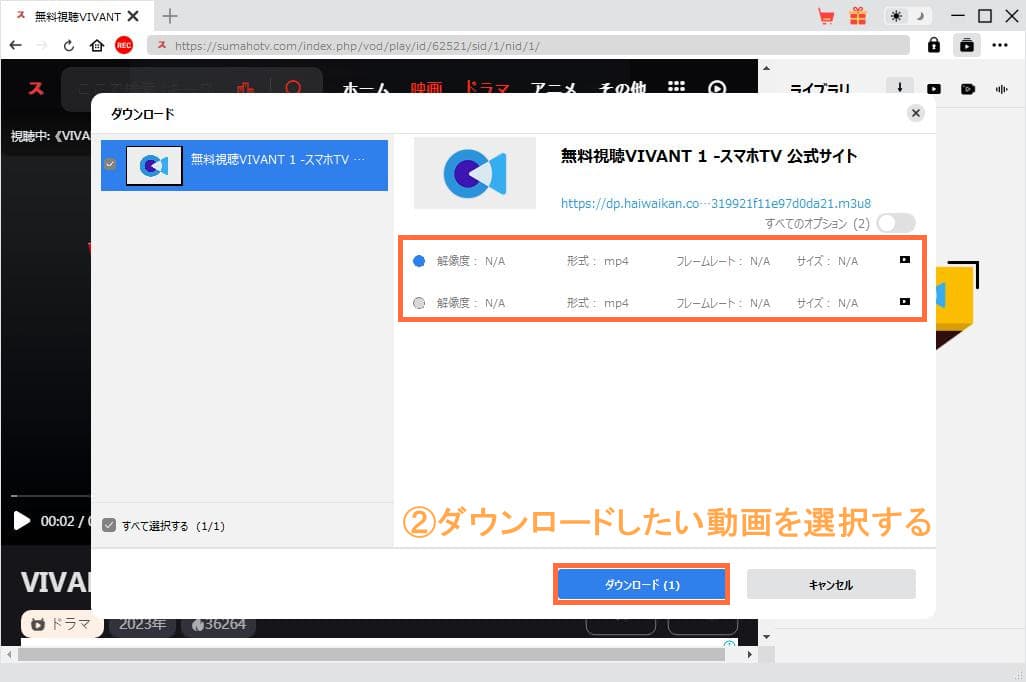The image size is (1026, 682).
Task: Click the horizontal scrollbar track
Action: (372, 654)
